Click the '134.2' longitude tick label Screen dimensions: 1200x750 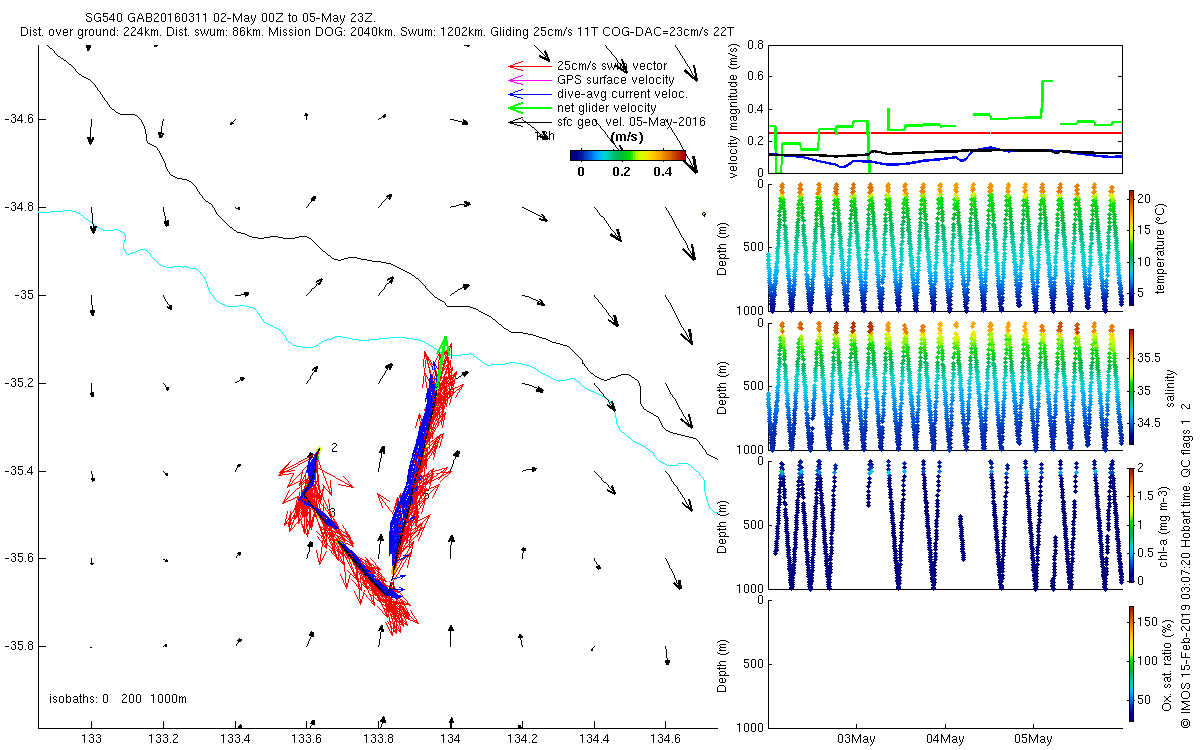coord(523,739)
